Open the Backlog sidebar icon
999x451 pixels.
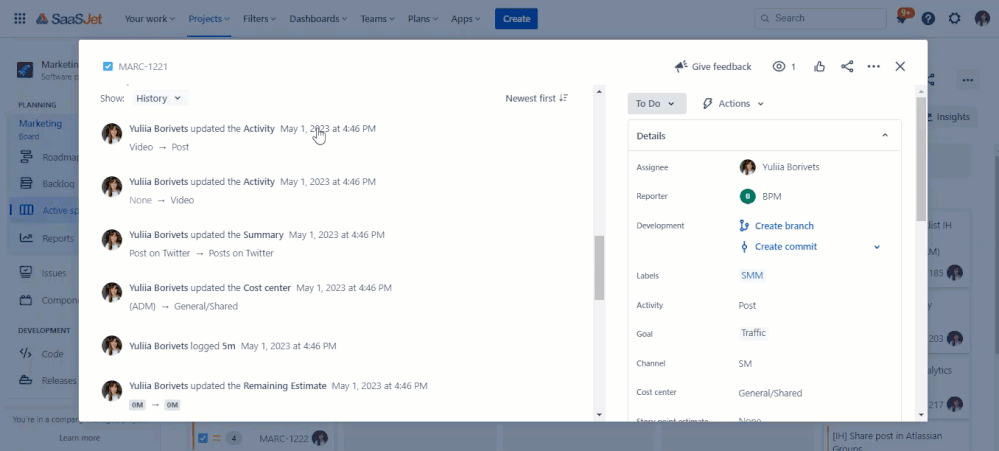[26, 183]
